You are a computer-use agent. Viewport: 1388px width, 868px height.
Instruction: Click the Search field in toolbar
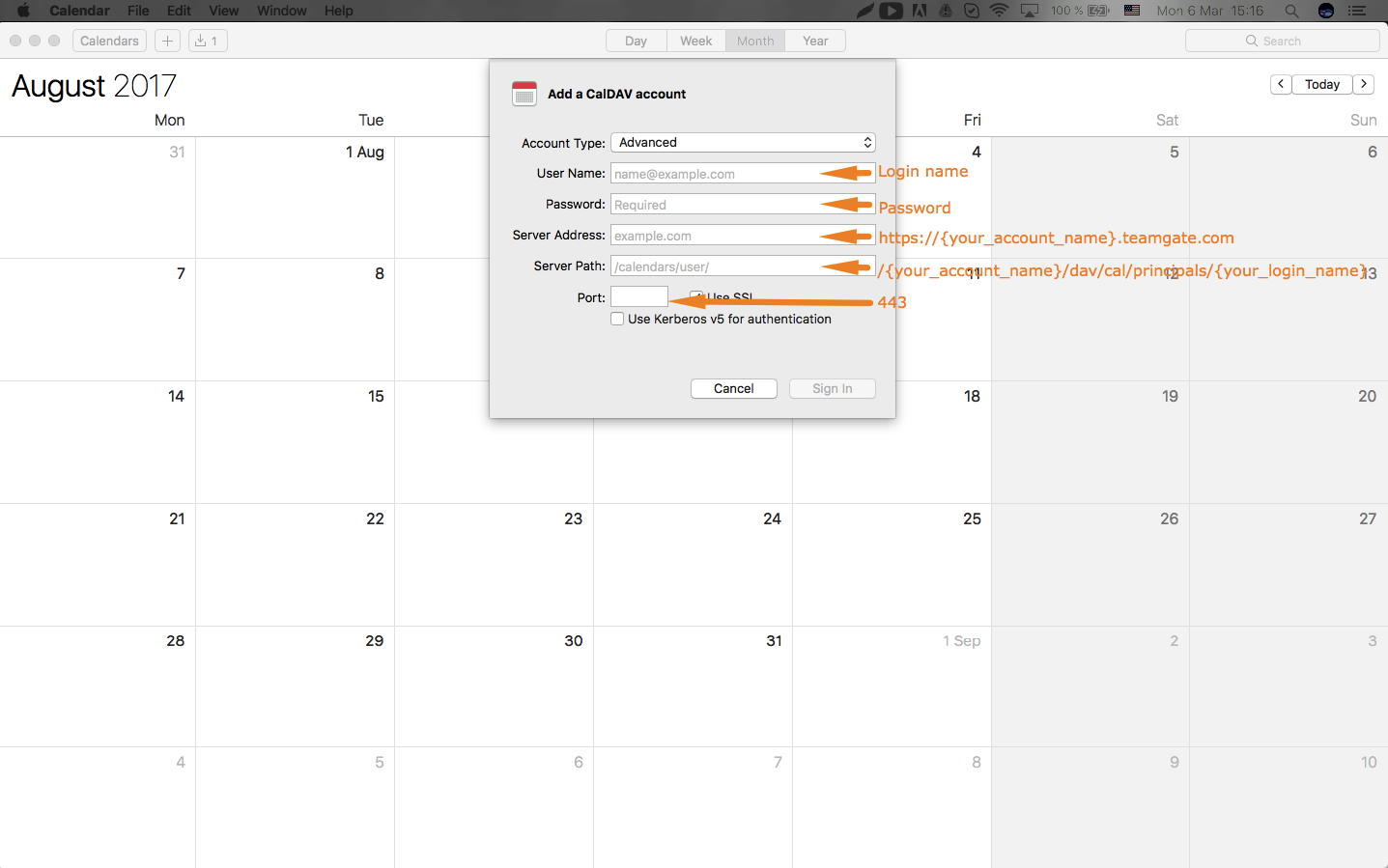(1282, 41)
